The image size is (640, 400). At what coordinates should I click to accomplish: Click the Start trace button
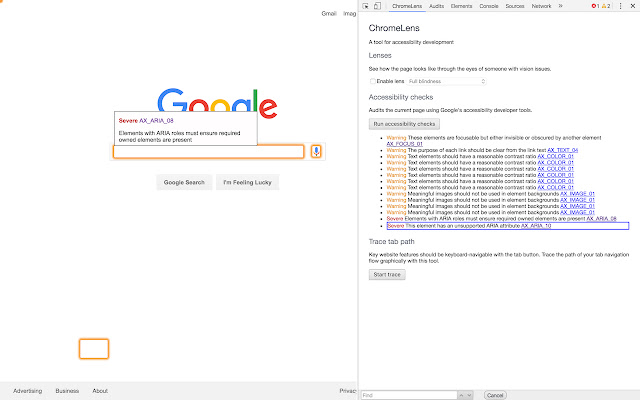387,275
